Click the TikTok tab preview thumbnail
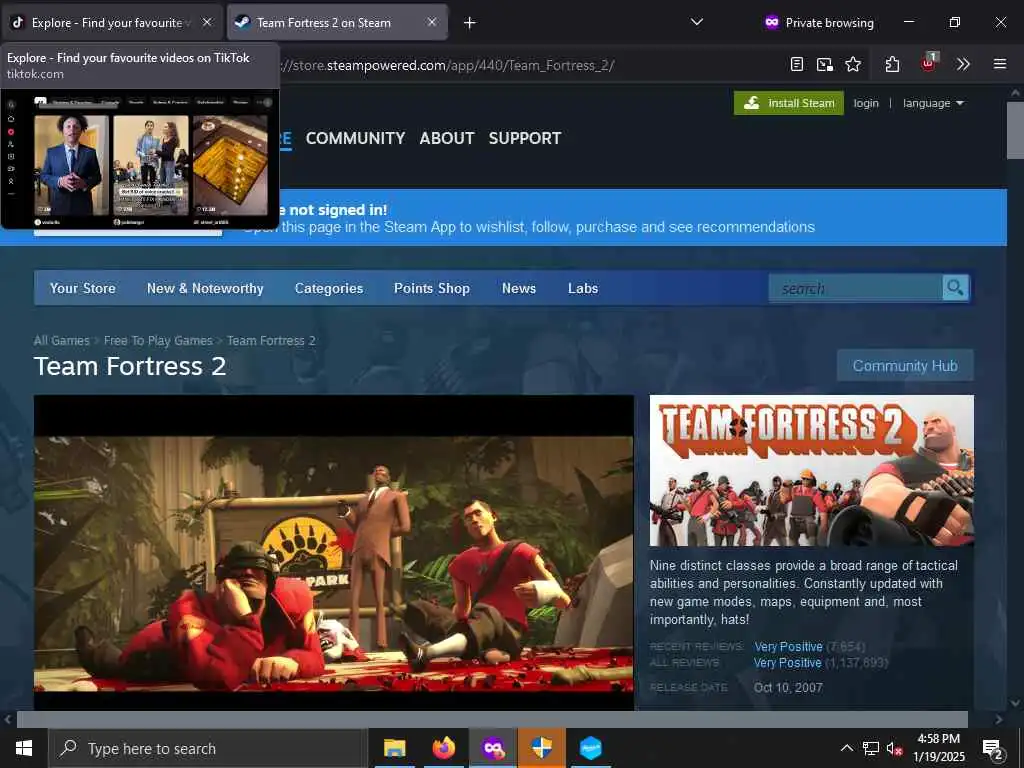 [x=140, y=159]
